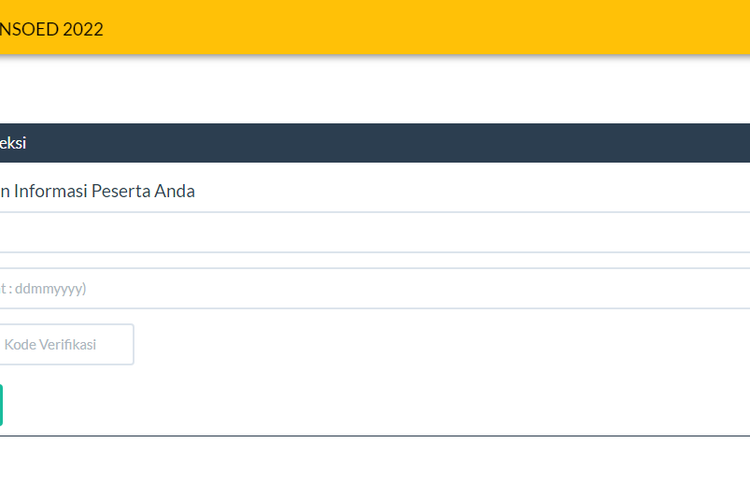
Task: Click the form panel's bottom border line
Action: point(375,436)
